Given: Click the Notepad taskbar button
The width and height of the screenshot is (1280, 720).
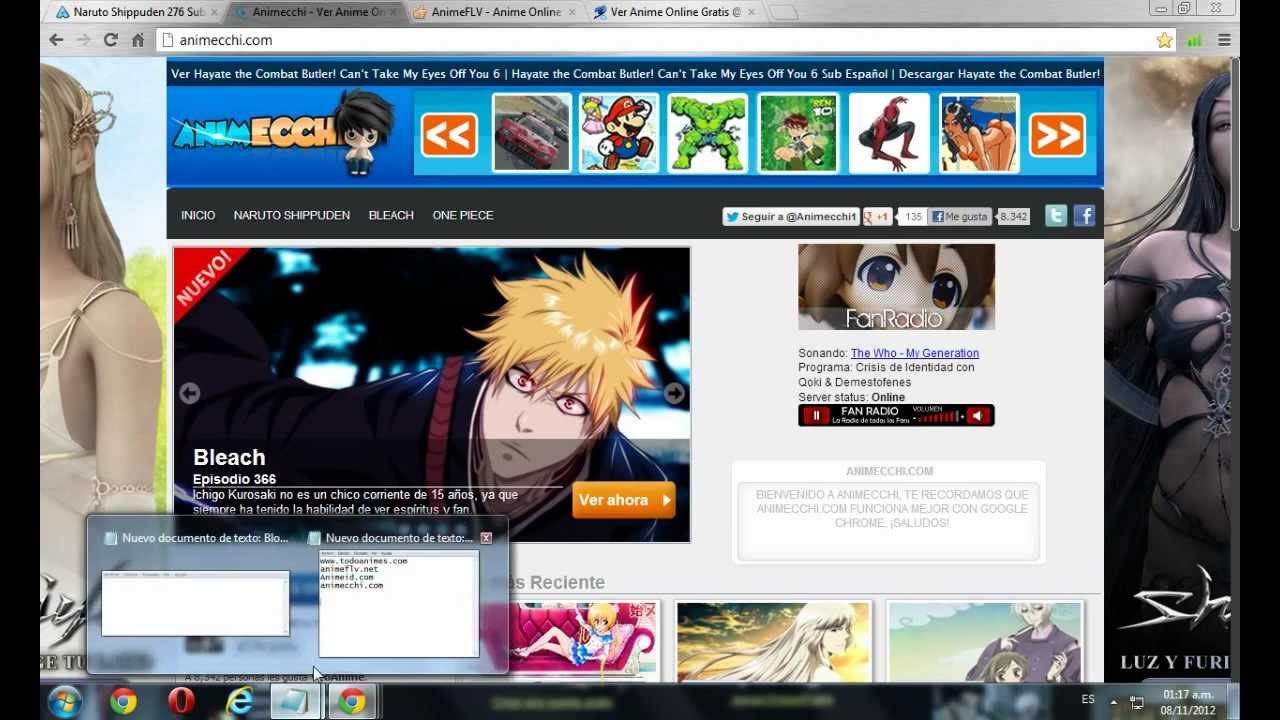Looking at the screenshot, I should (296, 702).
